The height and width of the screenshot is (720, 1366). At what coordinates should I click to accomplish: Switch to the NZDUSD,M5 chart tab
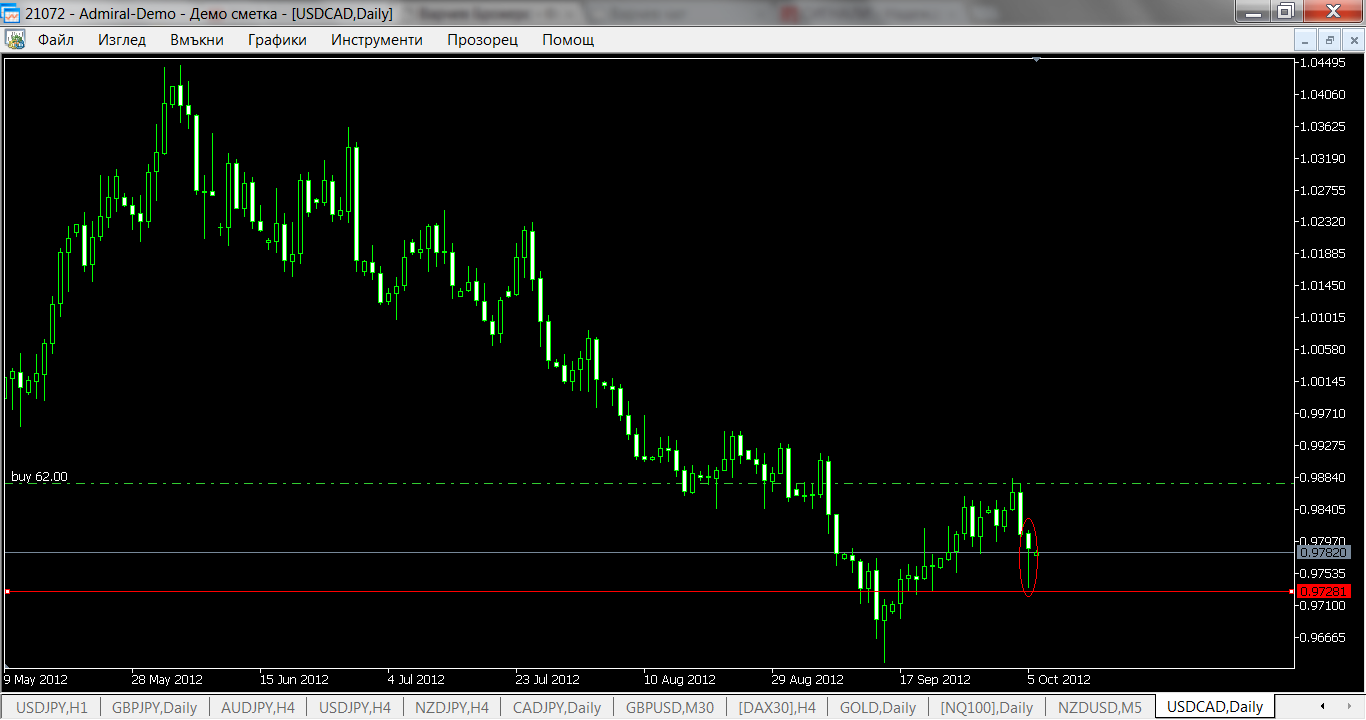point(1100,708)
